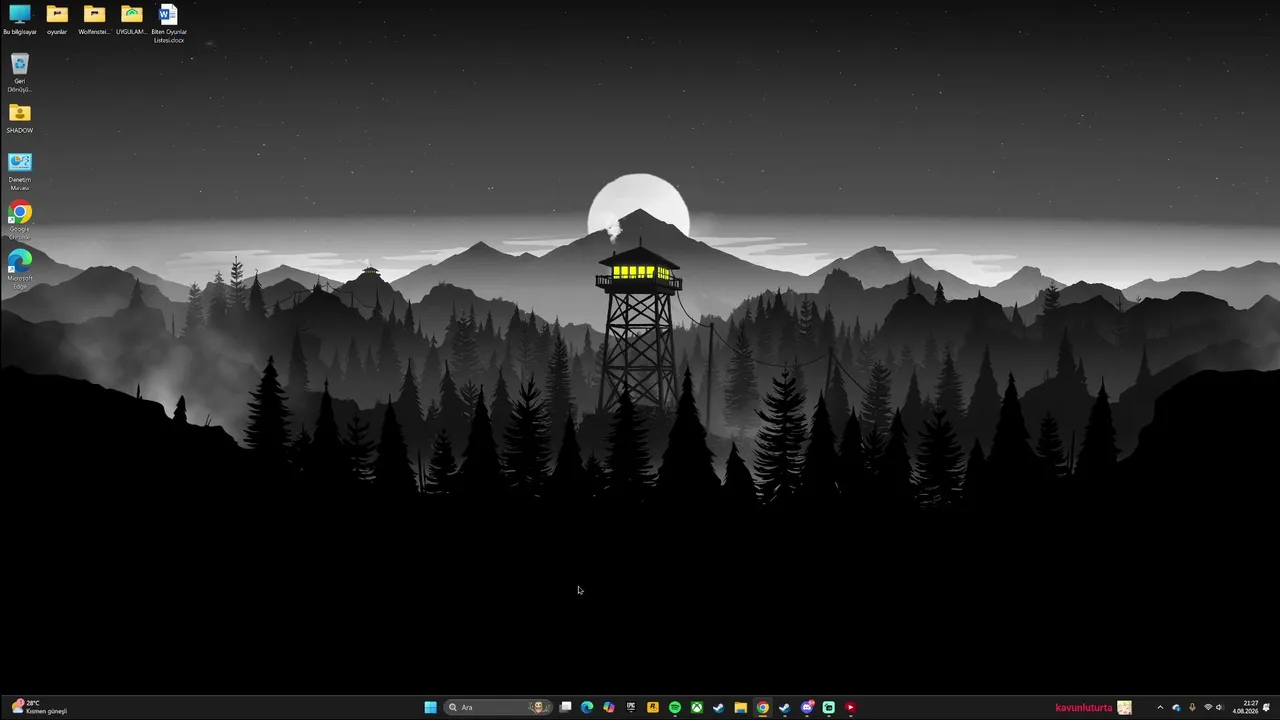Open the weather widget showing 28°C
Viewport: 1280px width, 720px height.
pyautogui.click(x=40, y=708)
